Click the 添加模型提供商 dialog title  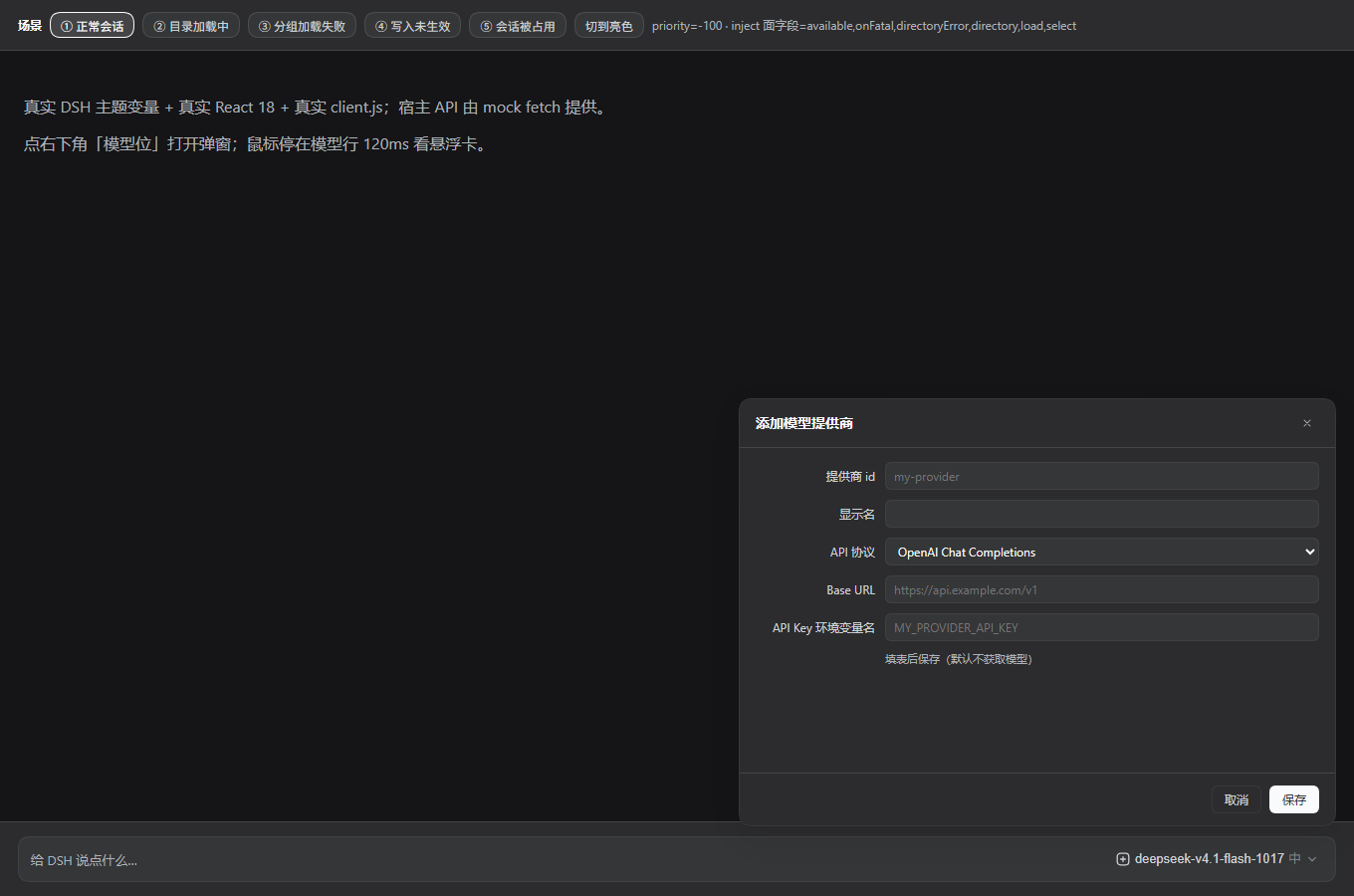pyautogui.click(x=804, y=423)
